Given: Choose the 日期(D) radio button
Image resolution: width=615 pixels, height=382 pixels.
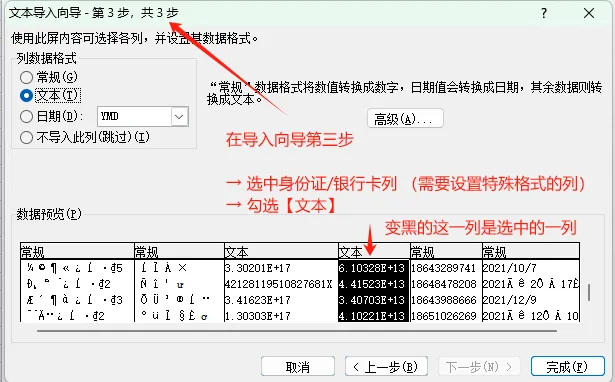Looking at the screenshot, I should click(x=26, y=116).
